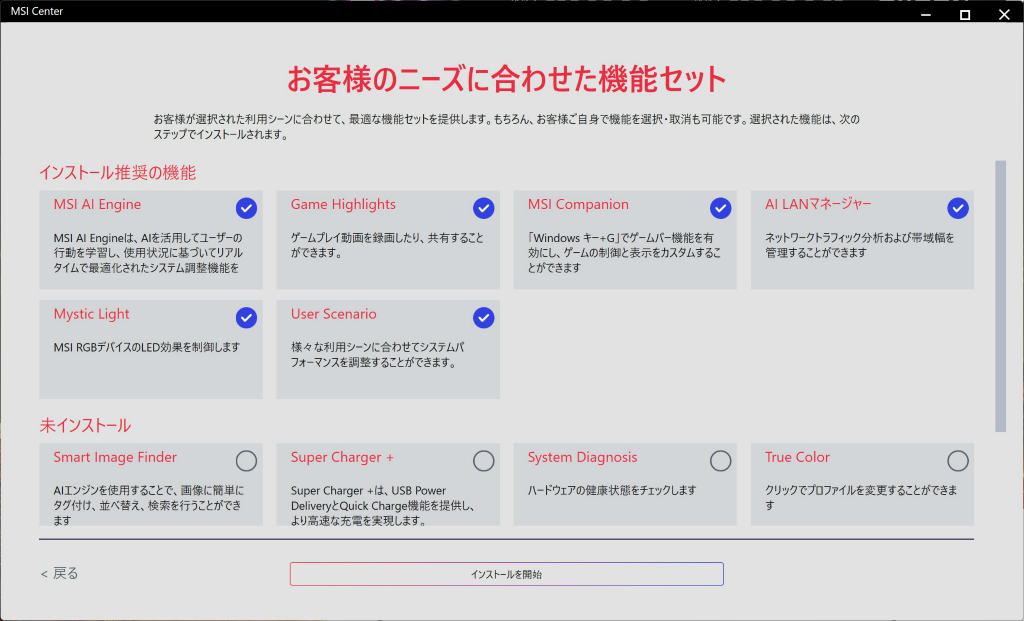
Task: Go back with the < 戻る link
Action: [x=59, y=573]
